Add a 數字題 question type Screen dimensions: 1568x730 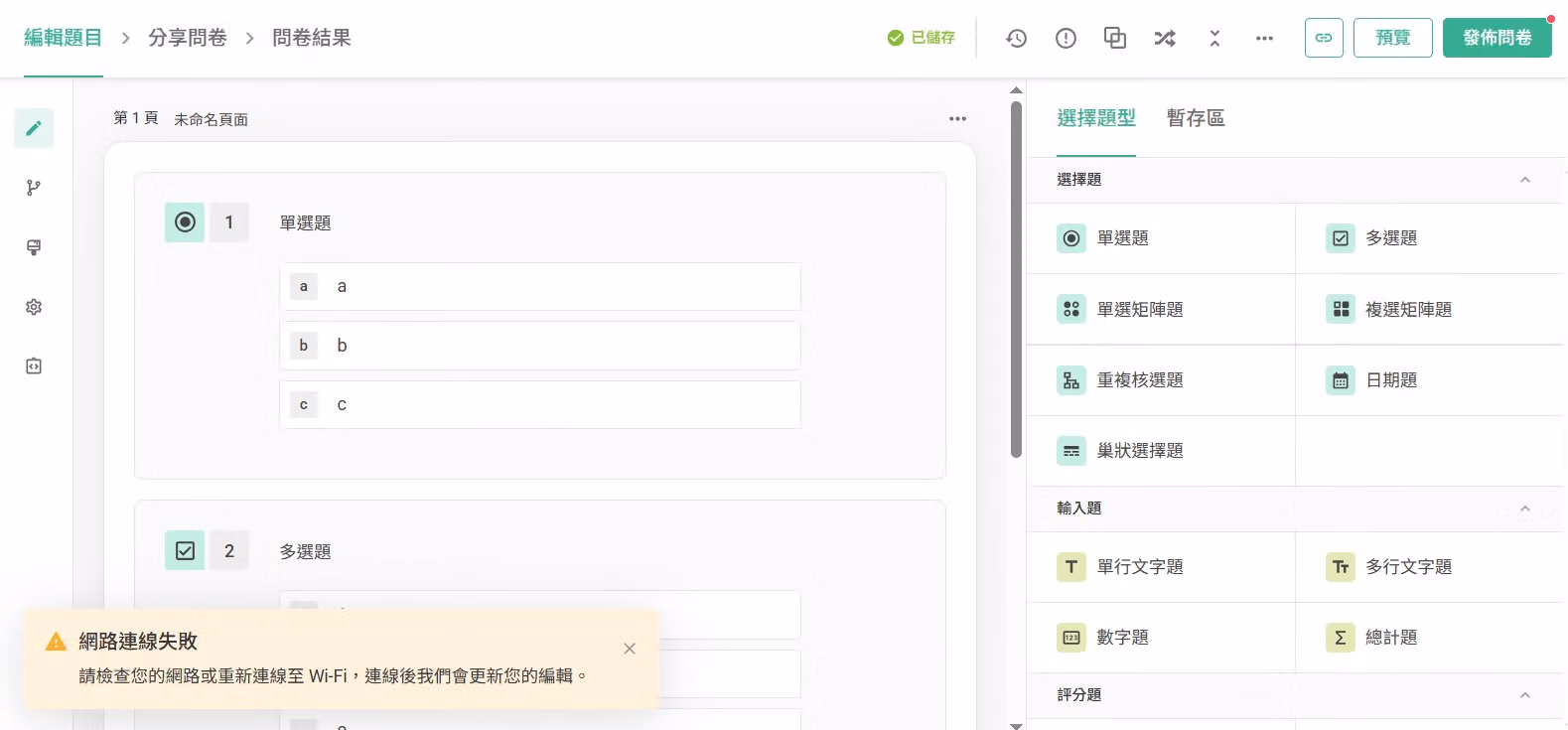click(1161, 638)
